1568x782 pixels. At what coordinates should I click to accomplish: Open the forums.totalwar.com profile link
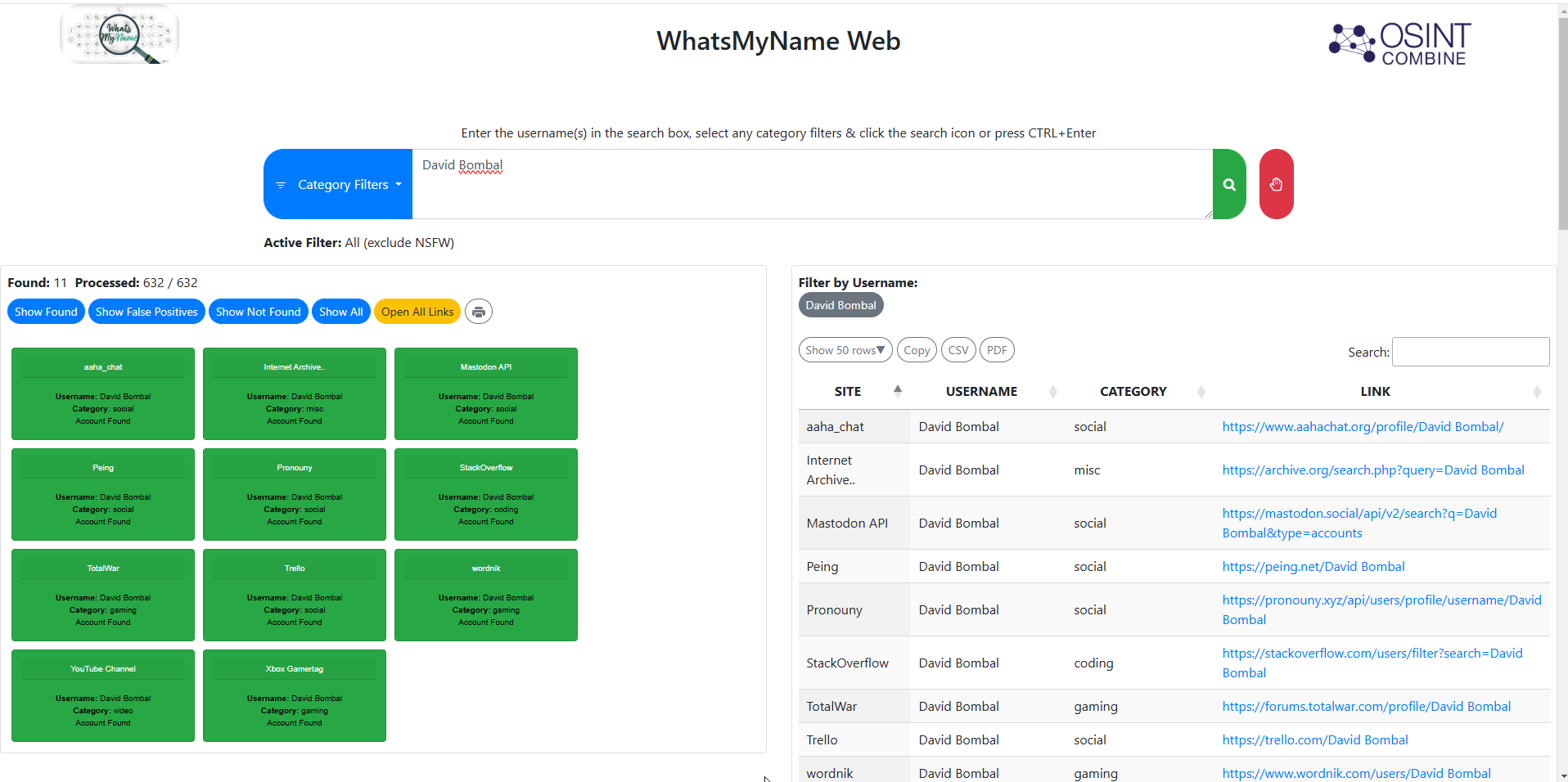tap(1367, 706)
